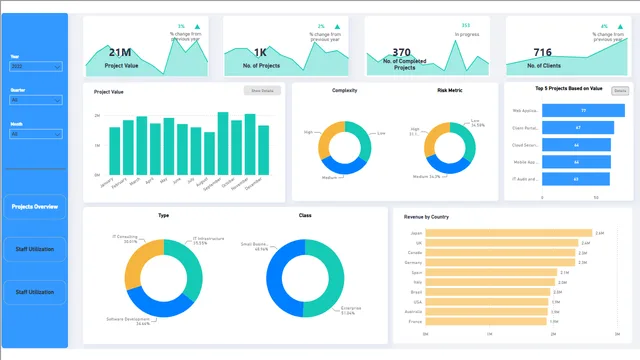Select the Spain bar in Revenue by Country
The image size is (640, 360).
pyautogui.click(x=491, y=272)
